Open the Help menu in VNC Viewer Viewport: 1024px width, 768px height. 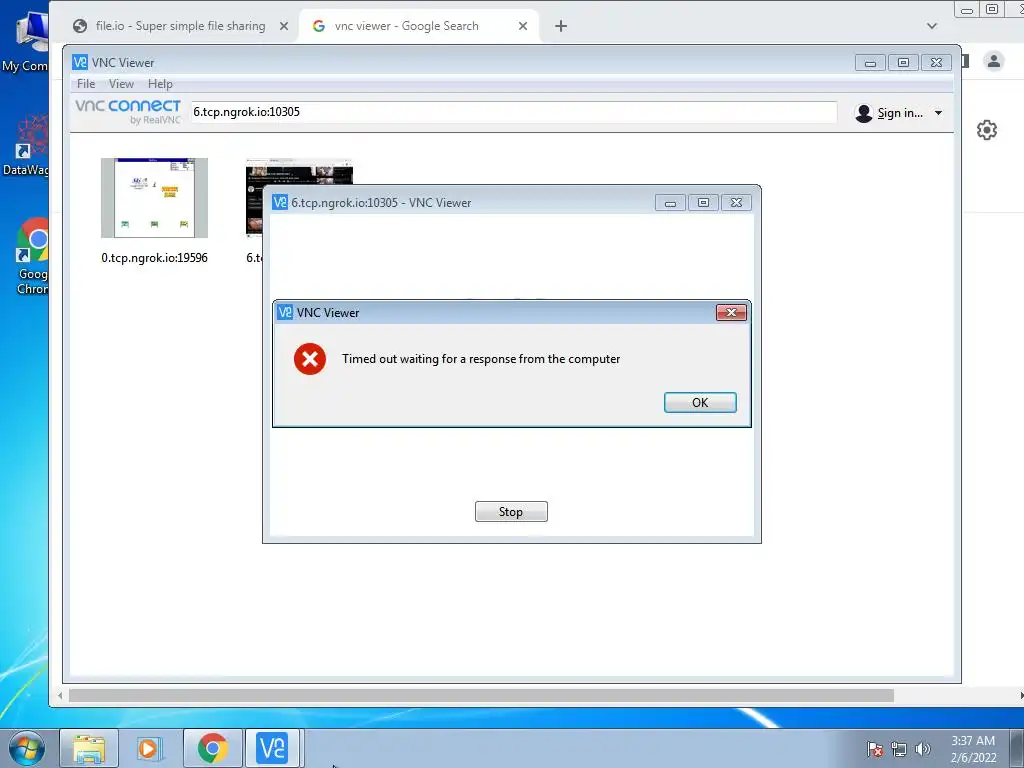point(160,84)
